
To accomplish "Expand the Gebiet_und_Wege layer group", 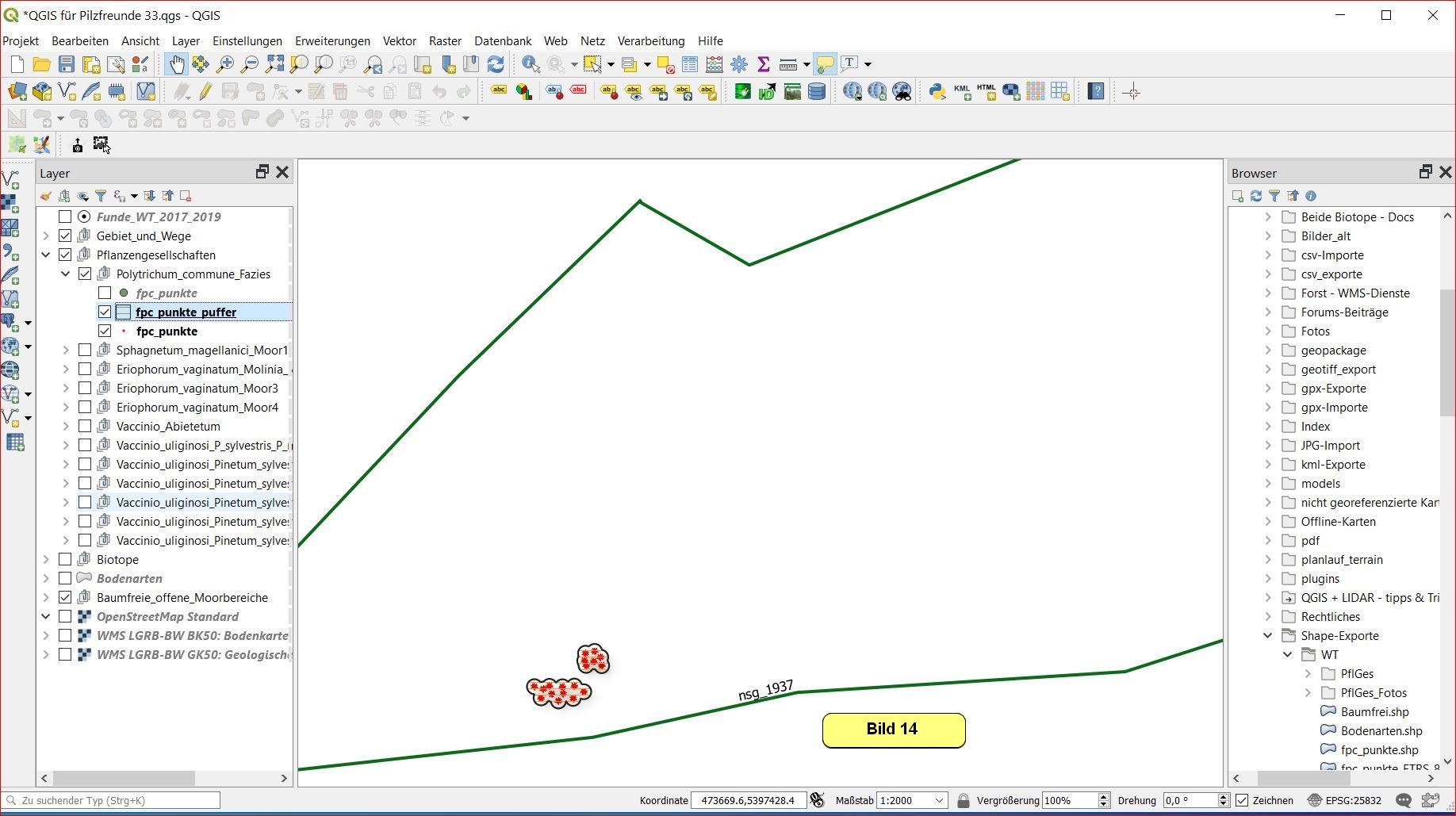I will [46, 236].
